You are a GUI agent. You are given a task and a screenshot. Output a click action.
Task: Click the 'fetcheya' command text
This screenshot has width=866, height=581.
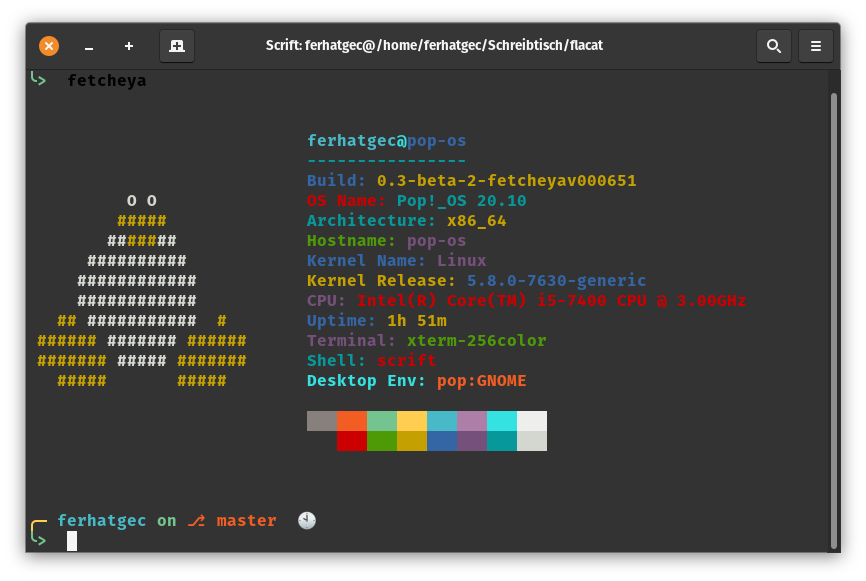[107, 81]
